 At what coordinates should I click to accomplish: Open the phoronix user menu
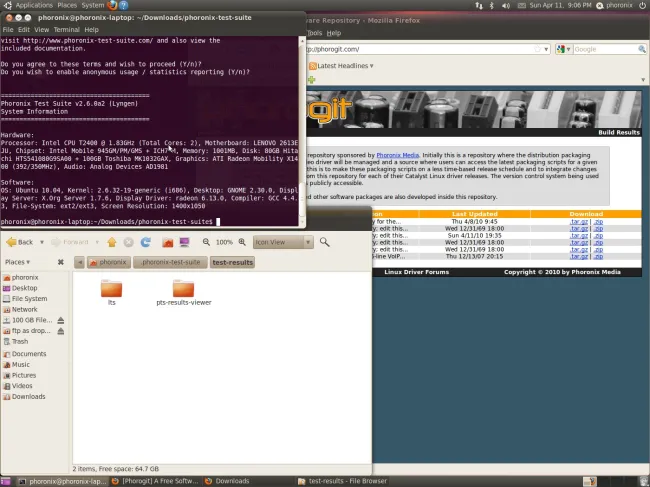pyautogui.click(x=614, y=5)
